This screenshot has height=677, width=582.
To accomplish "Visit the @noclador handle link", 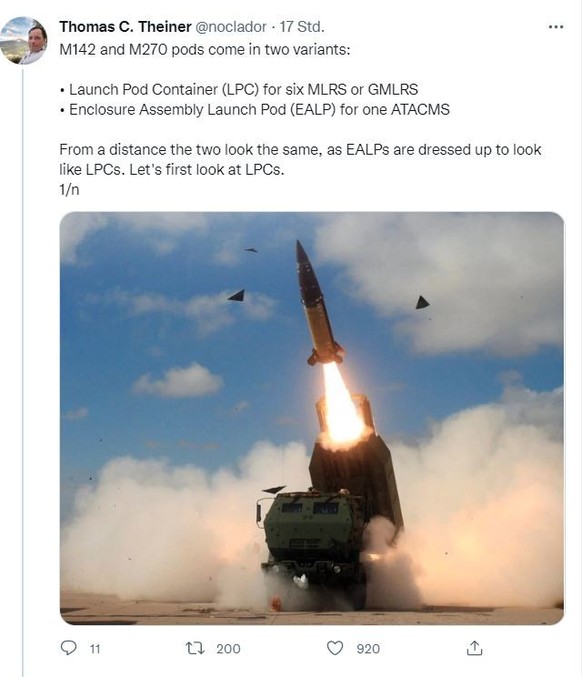I will (231, 27).
